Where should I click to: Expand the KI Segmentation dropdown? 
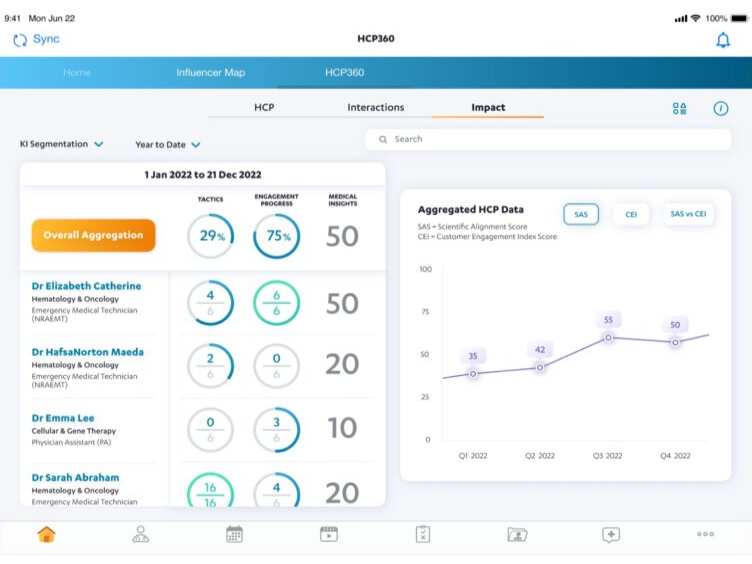pyautogui.click(x=62, y=144)
